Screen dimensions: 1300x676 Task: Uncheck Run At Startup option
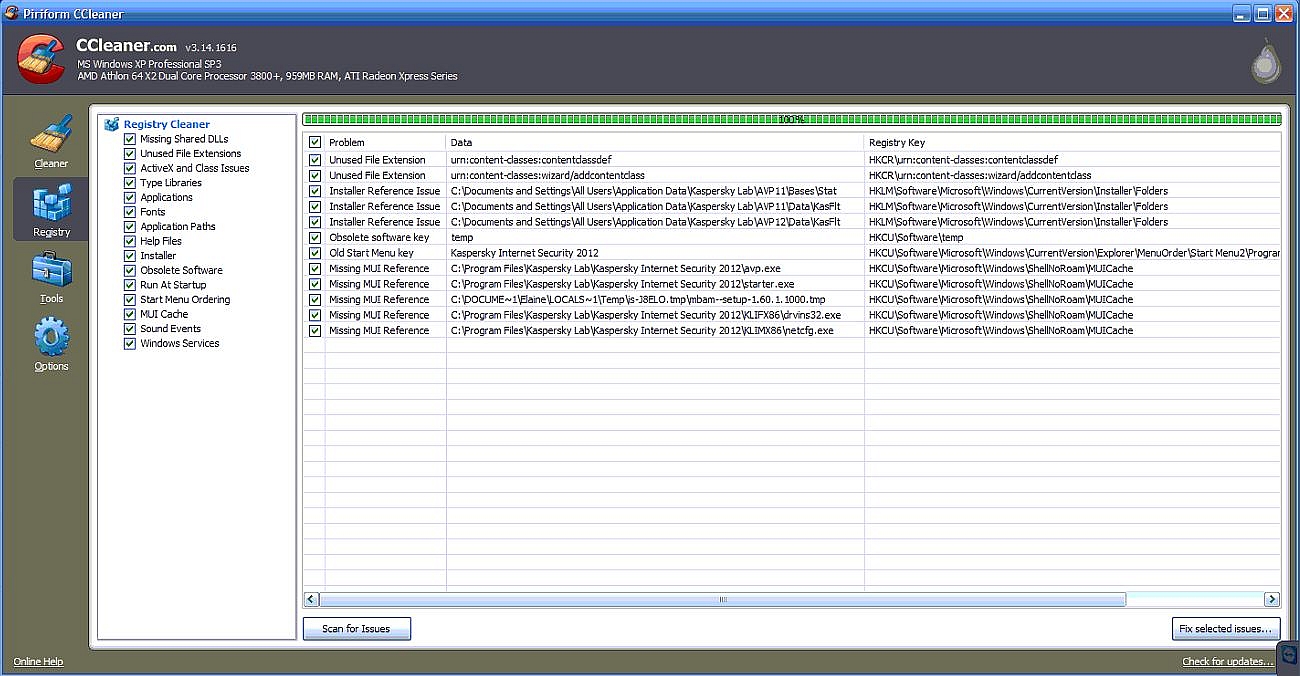130,285
